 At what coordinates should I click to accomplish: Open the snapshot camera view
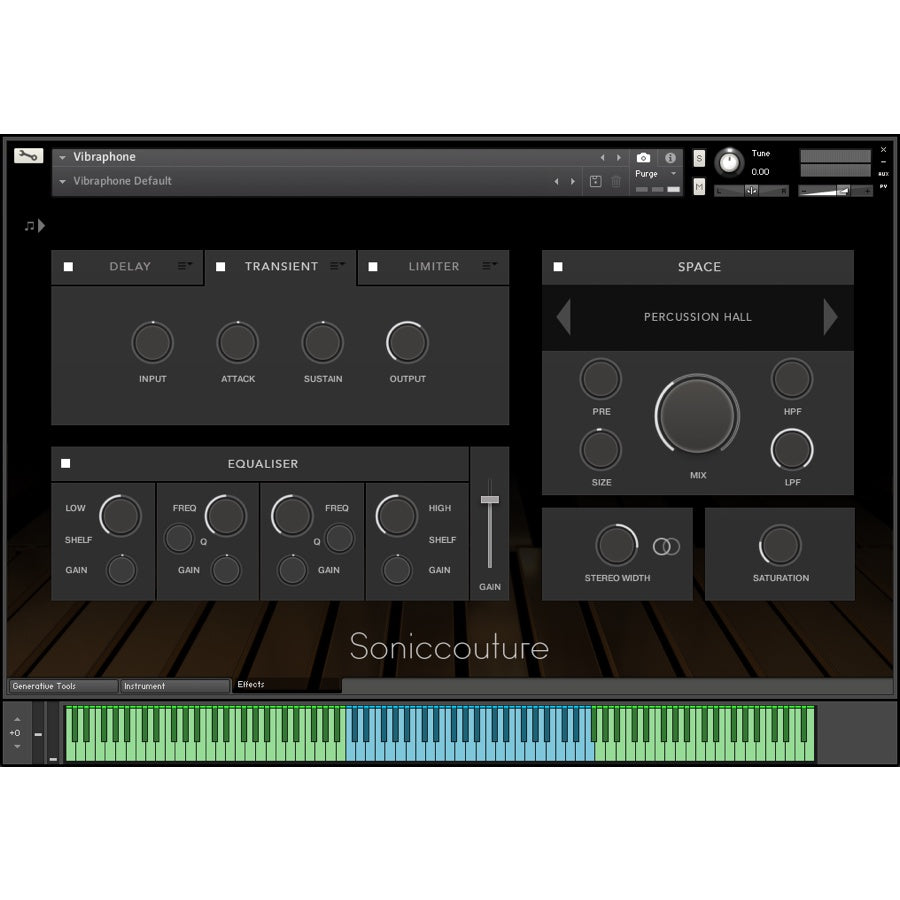[643, 157]
